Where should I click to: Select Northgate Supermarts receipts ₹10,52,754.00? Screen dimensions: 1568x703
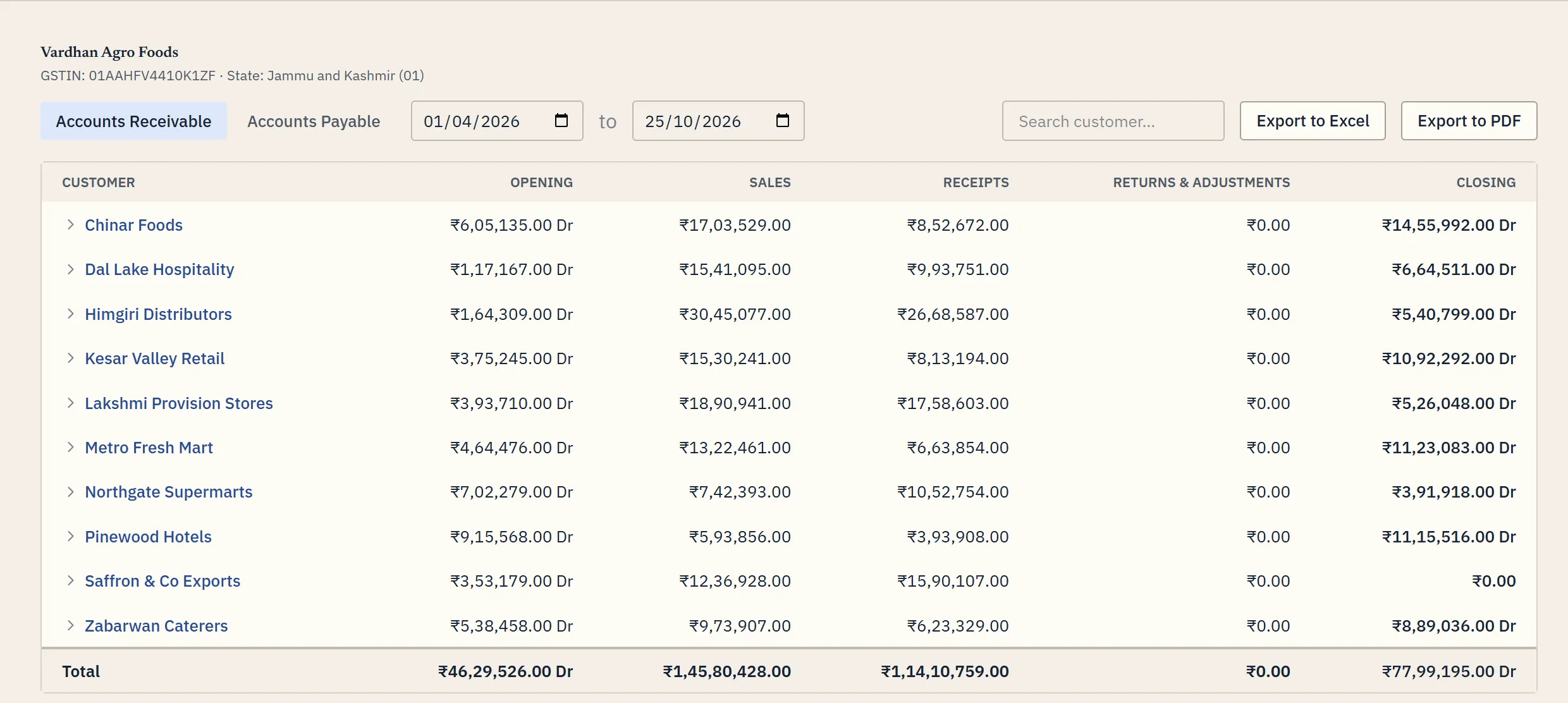point(953,492)
